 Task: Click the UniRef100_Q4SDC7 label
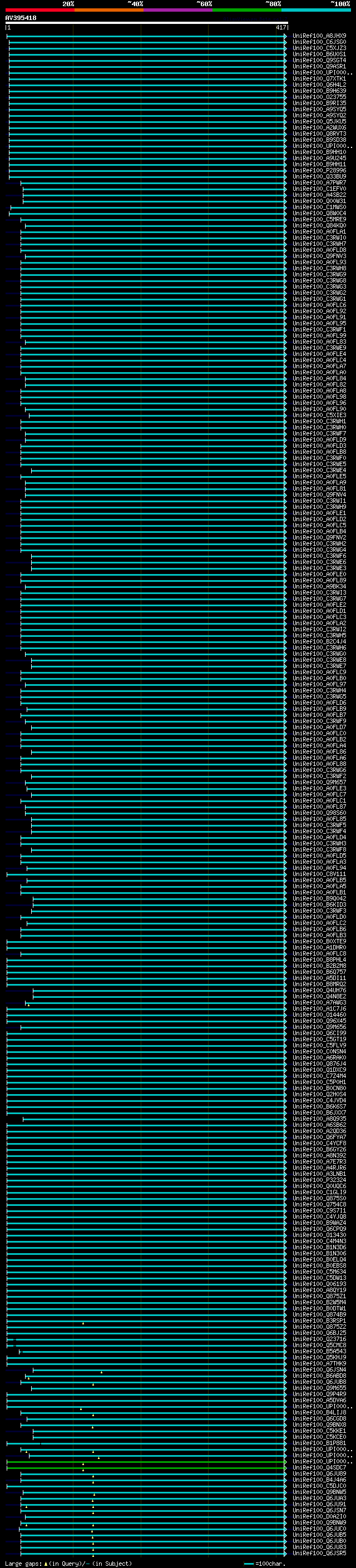click(319, 1467)
